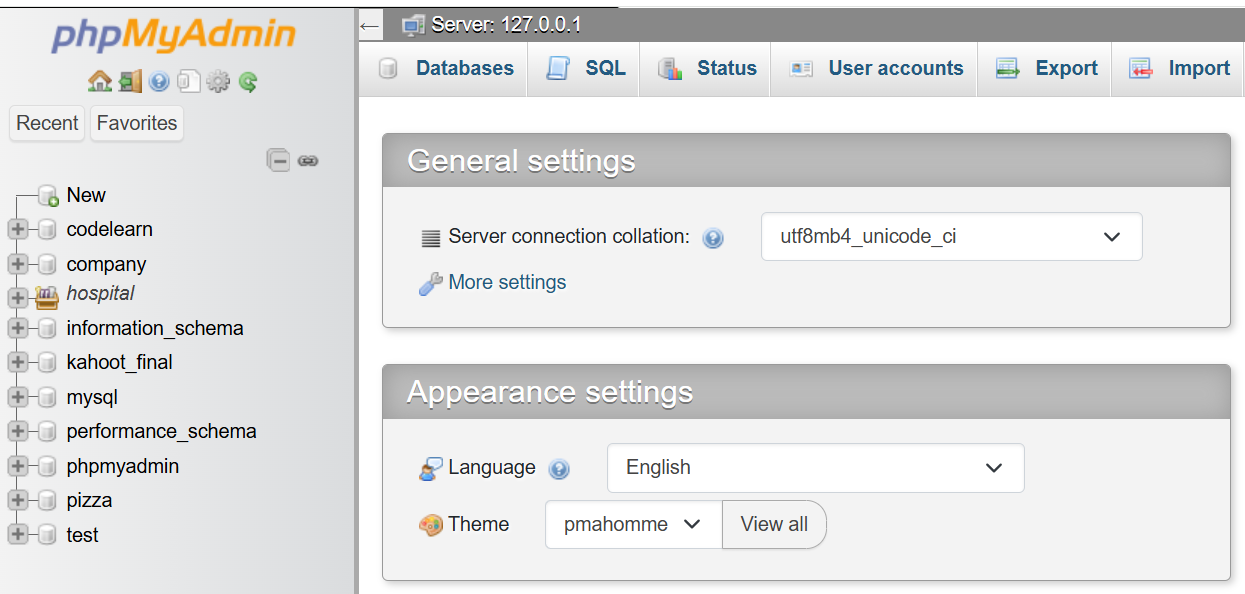The width and height of the screenshot is (1245, 594).
Task: Expand the codelearn database node
Action: click(x=16, y=230)
